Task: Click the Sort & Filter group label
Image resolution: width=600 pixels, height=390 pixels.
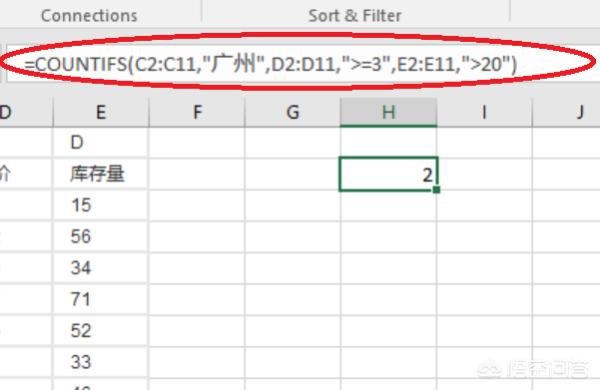Action: click(x=355, y=16)
